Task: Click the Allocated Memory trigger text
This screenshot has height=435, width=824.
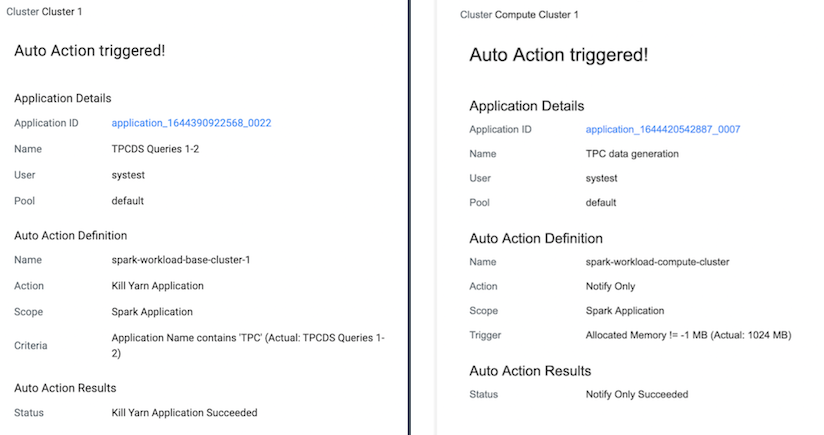Action: click(x=688, y=335)
